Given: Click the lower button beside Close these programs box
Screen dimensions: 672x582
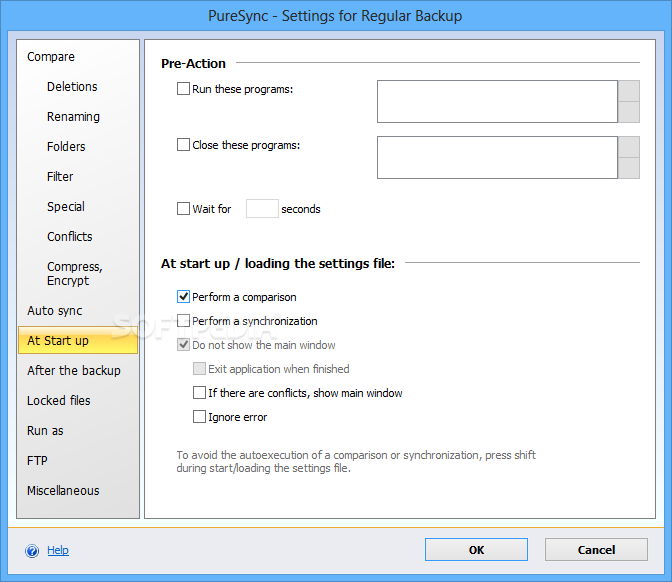Looking at the screenshot, I should (629, 168).
